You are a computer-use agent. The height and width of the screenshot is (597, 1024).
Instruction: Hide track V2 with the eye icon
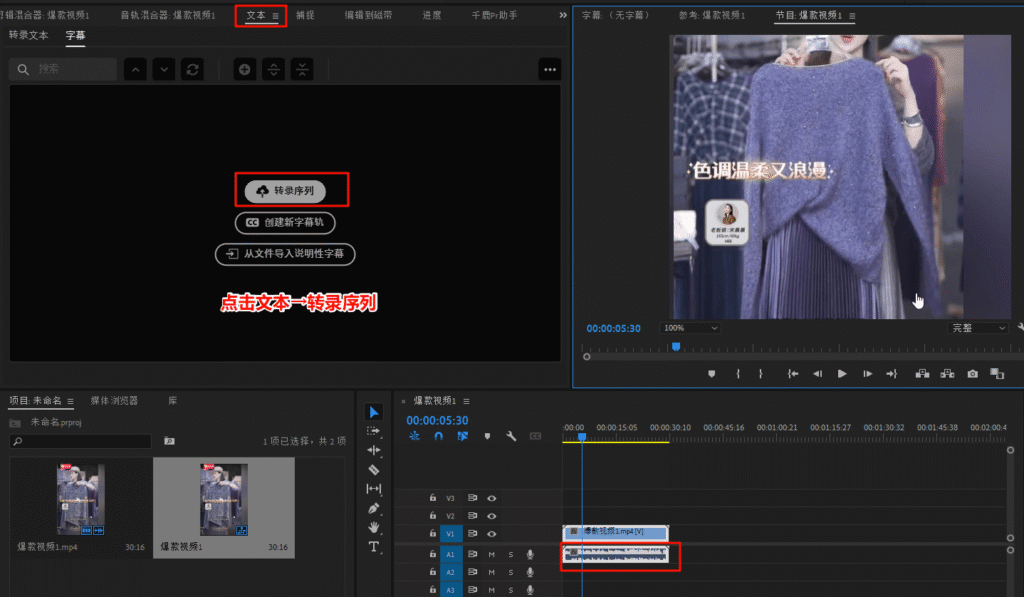[492, 516]
